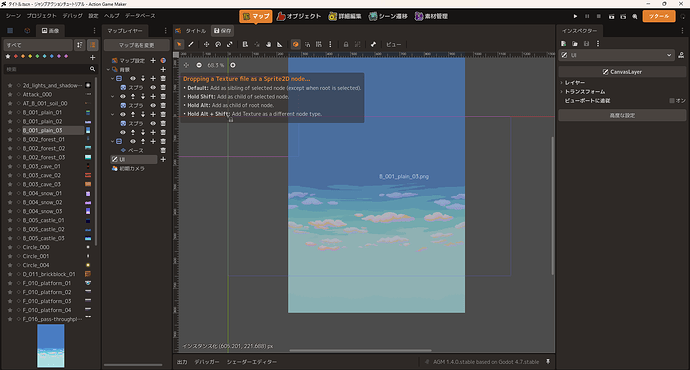Choose the Pan hand tool
This screenshot has height=370, width=690.
pyautogui.click(x=268, y=44)
